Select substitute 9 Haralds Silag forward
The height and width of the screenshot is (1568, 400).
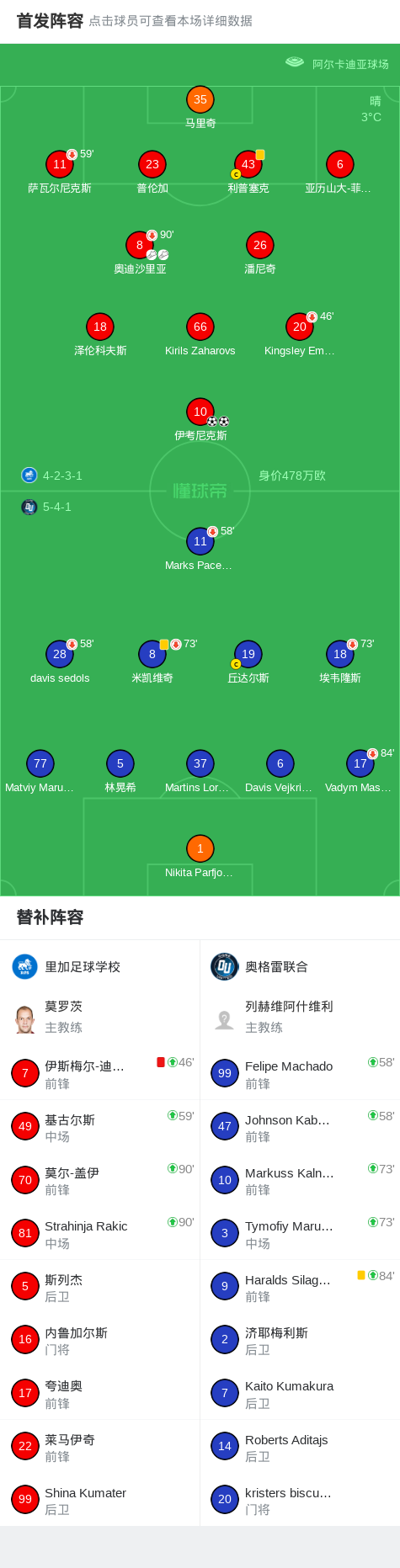300,1287
